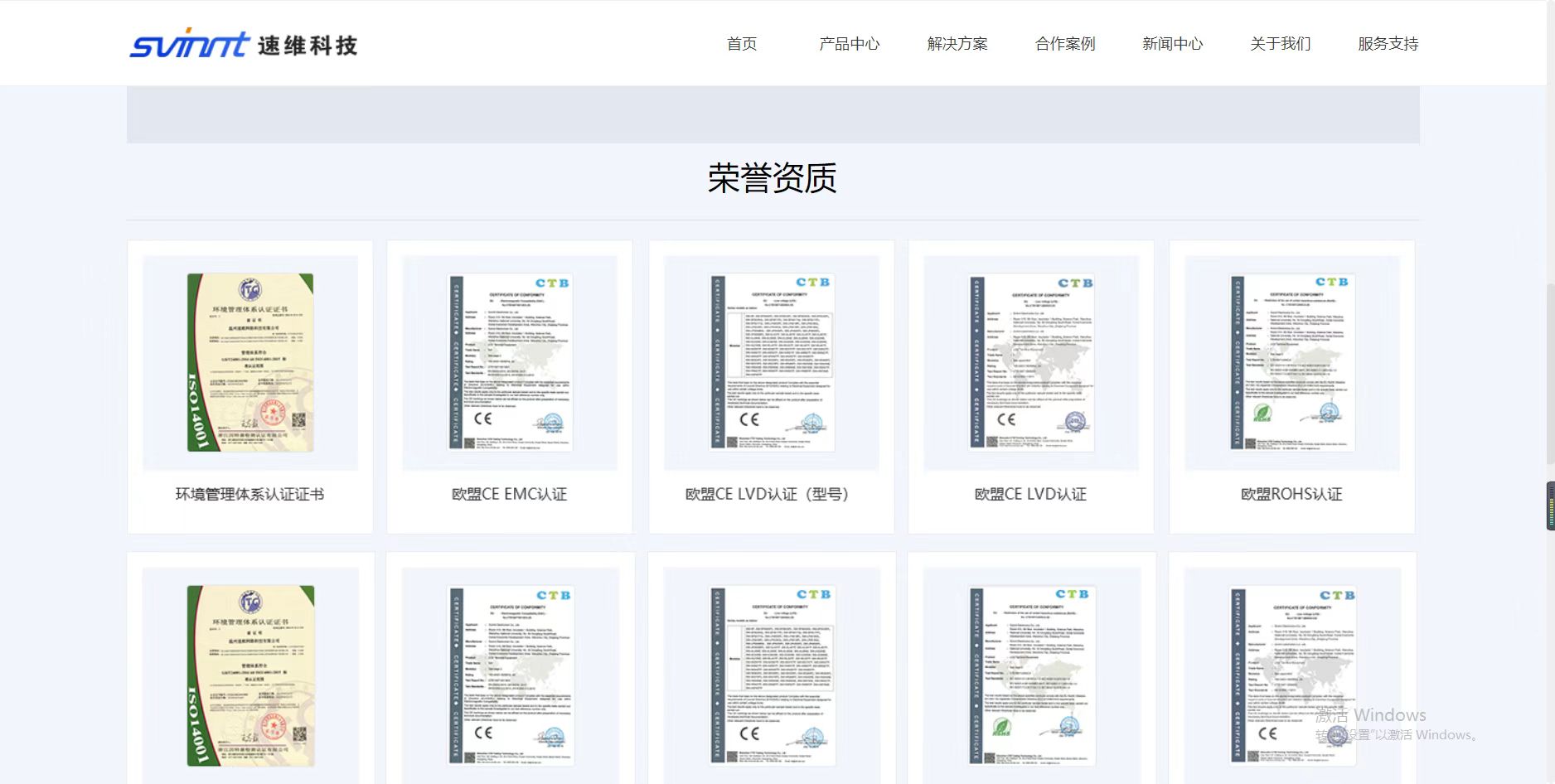This screenshot has width=1555, height=784.
Task: Open the 环境管理体系认证证书 certificate thumbnail
Action: point(250,363)
